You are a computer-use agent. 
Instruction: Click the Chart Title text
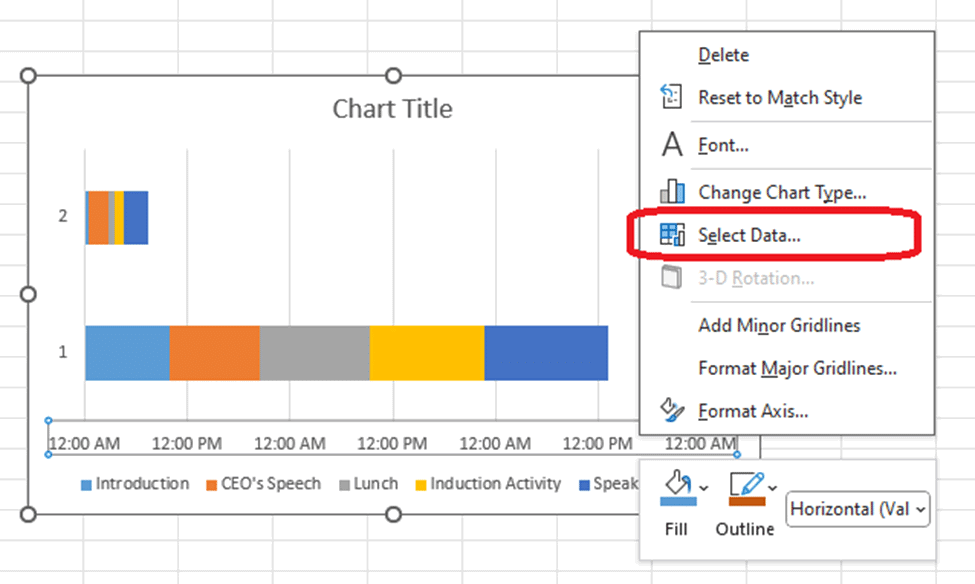392,108
